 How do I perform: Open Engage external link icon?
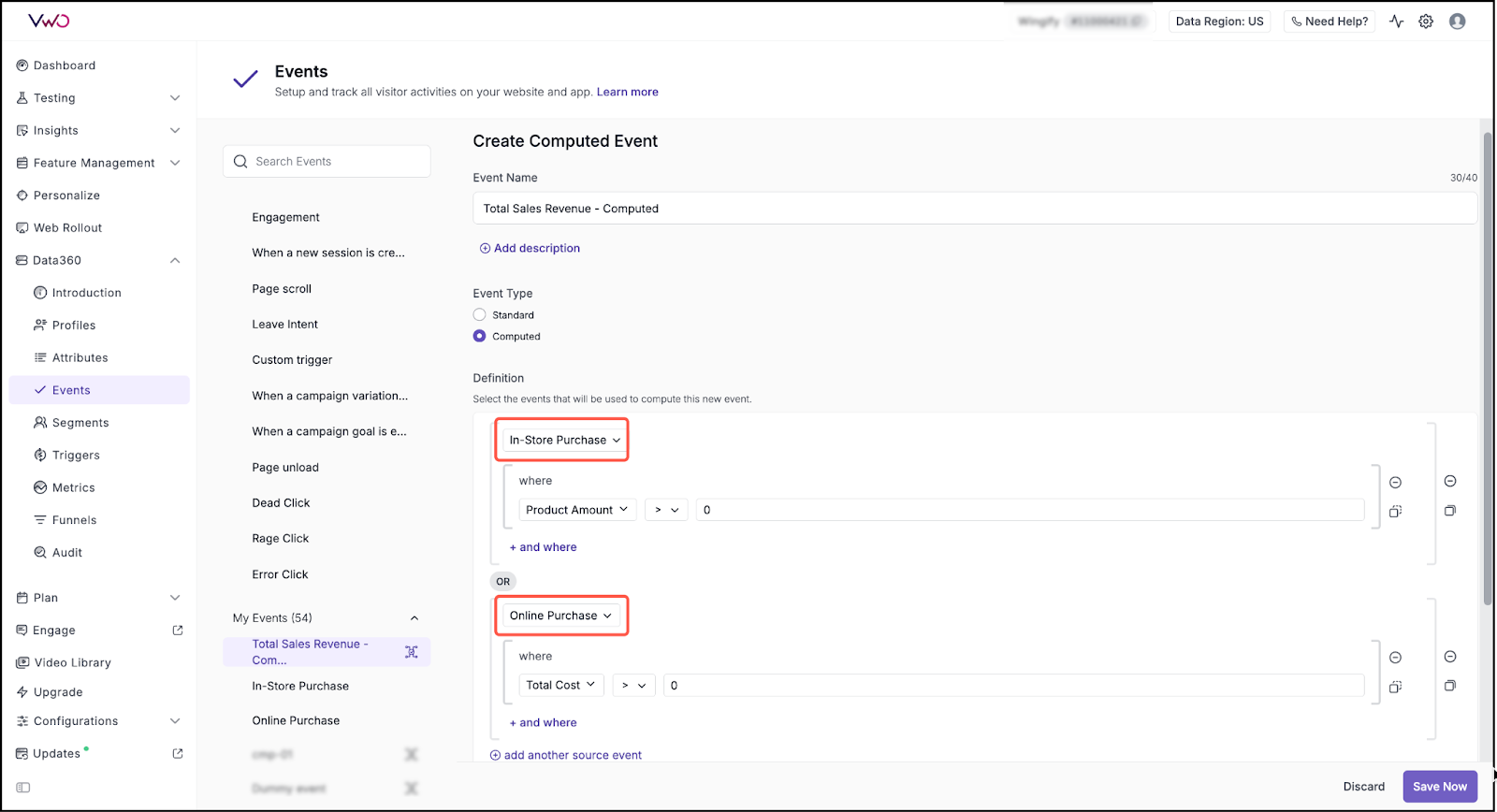pos(178,631)
